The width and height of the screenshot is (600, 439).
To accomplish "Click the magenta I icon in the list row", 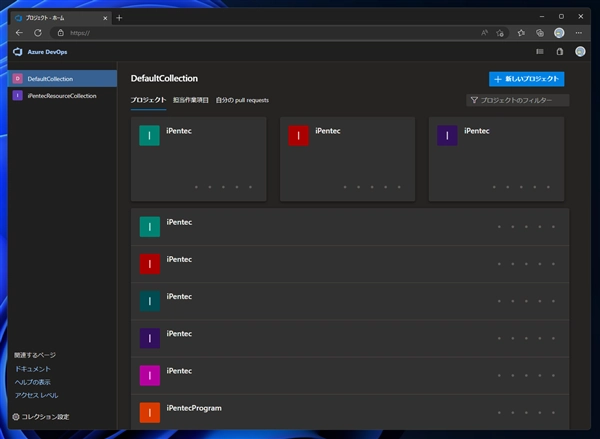I will [x=150, y=375].
